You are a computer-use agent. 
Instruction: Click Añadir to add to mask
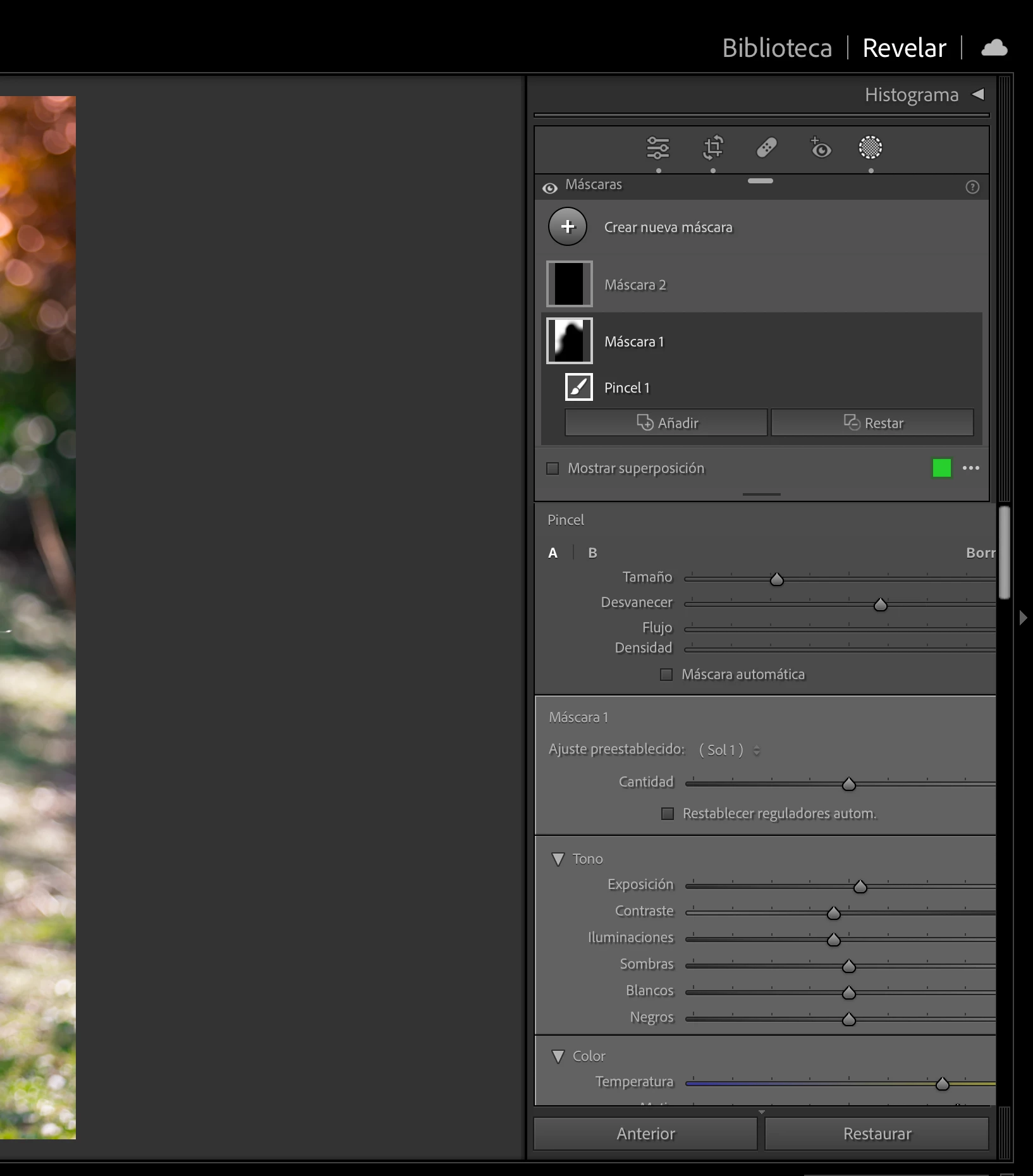[666, 422]
